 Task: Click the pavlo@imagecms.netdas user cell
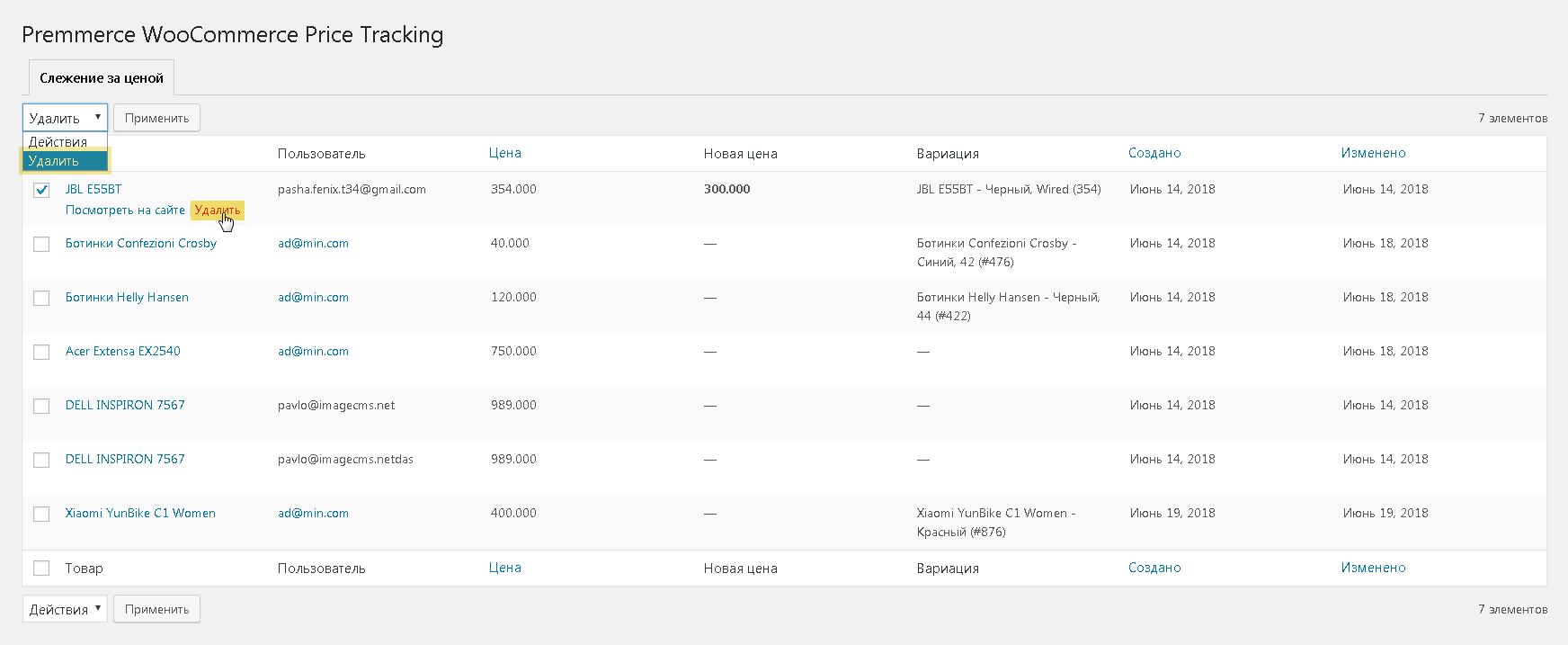[345, 459]
